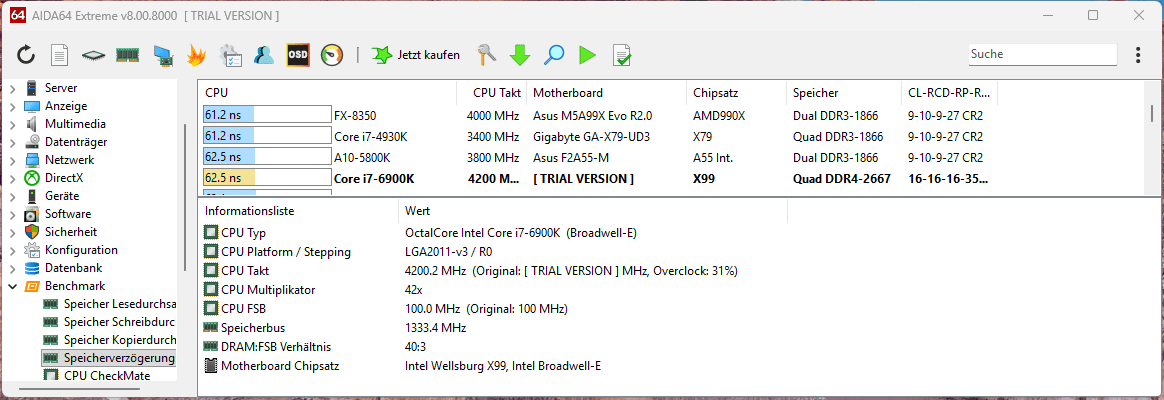1164x400 pixels.
Task: Click the i7-6900K 62.5 ns bar
Action: coord(267,178)
